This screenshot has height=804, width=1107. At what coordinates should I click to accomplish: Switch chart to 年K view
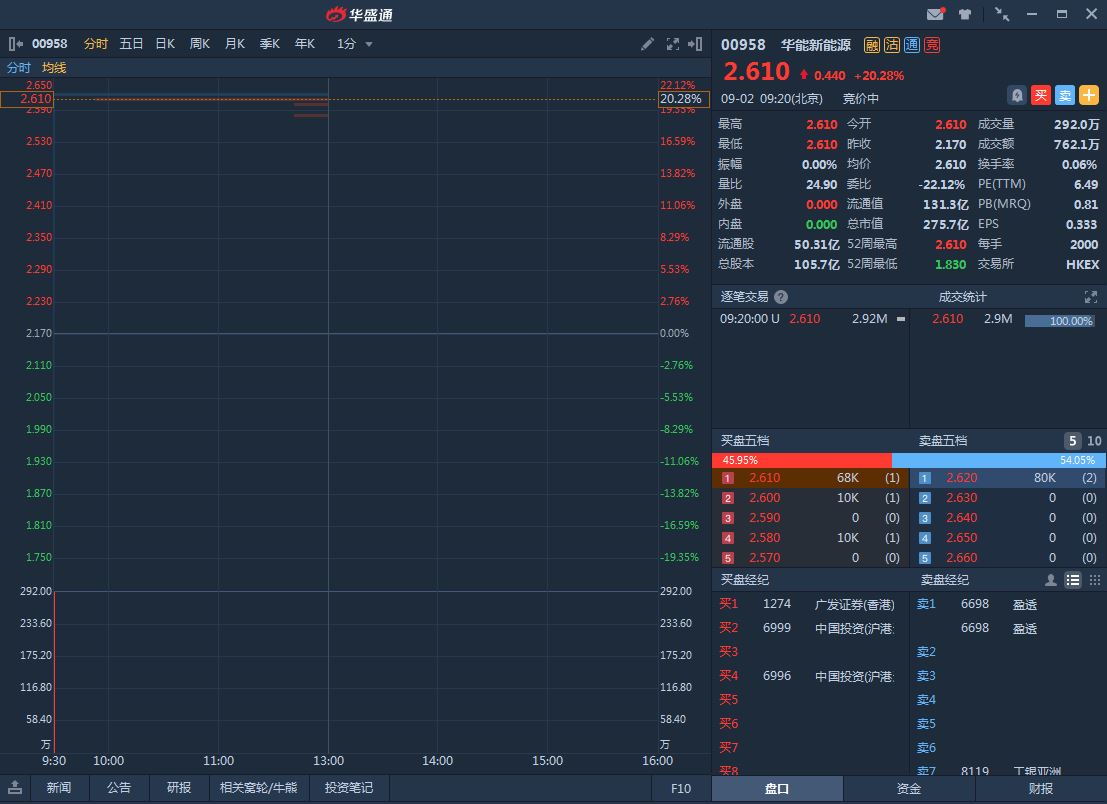coord(304,44)
